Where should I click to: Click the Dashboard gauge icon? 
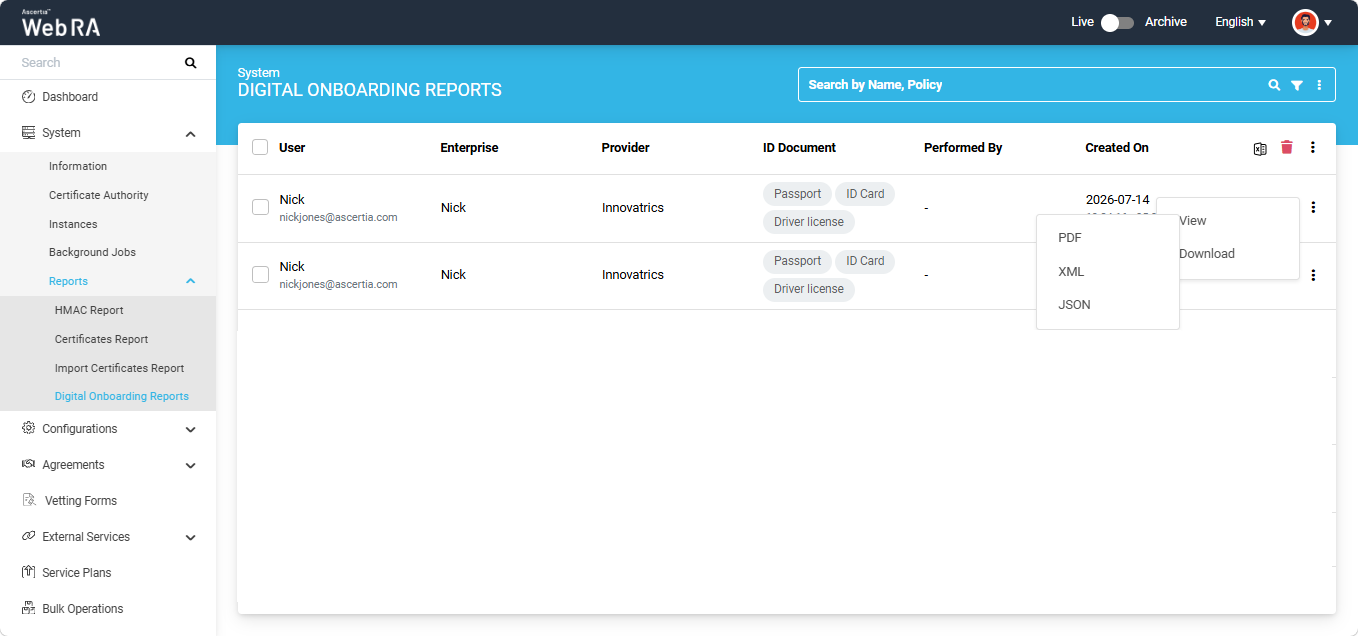click(28, 97)
